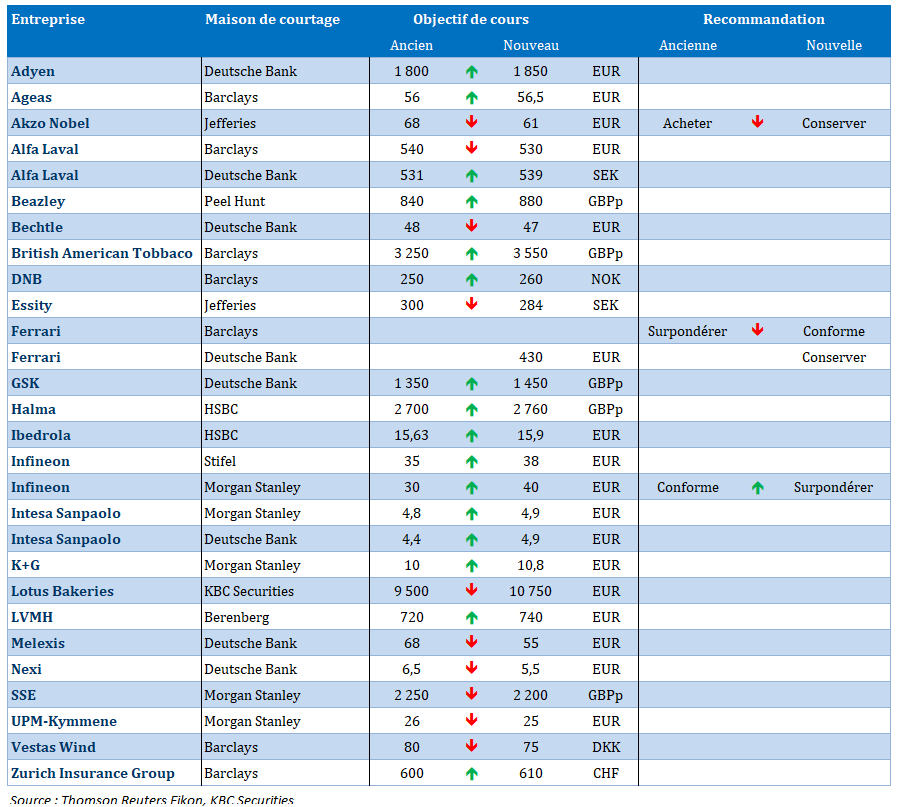Viewport: 897px width, 807px height.
Task: Select the 430 target for Ferrari
Action: pyautogui.click(x=530, y=357)
